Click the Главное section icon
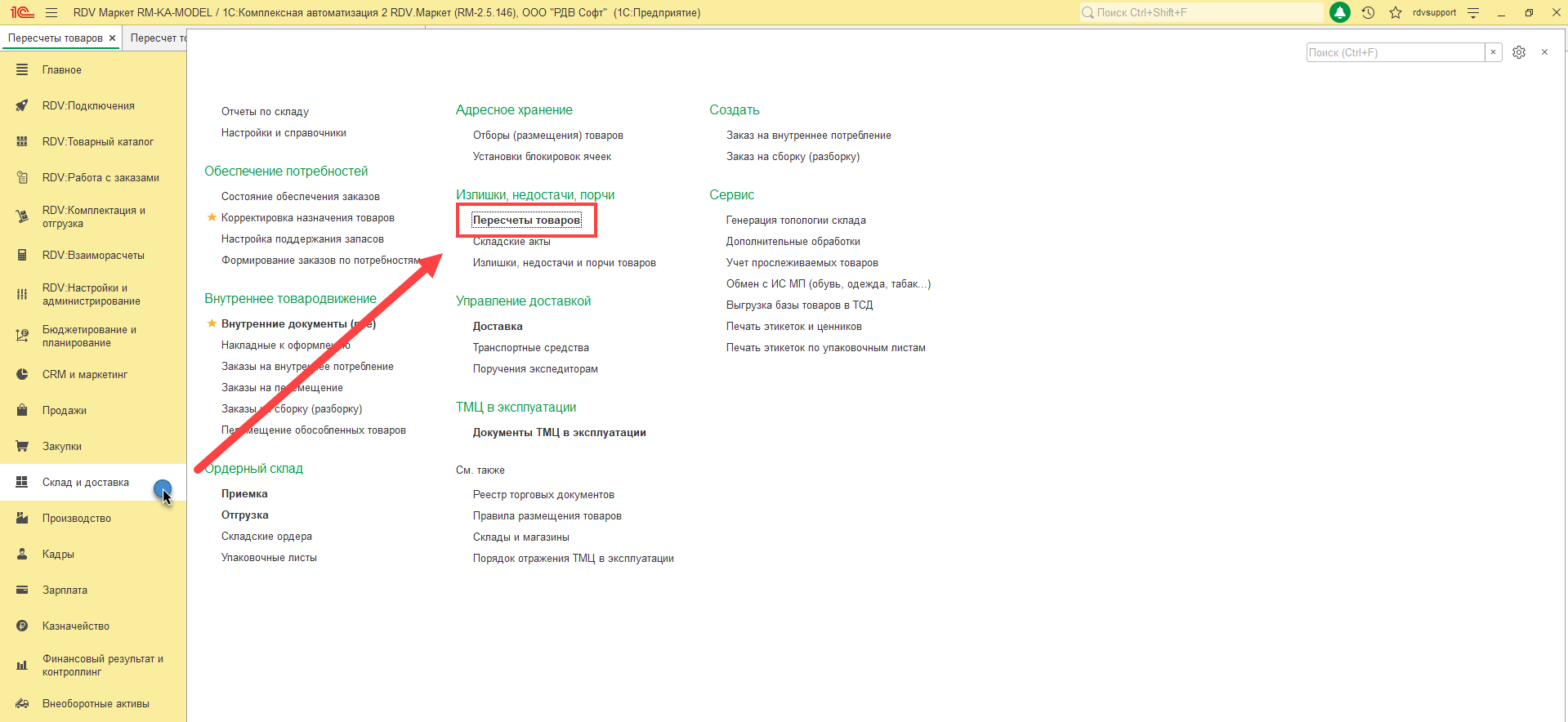 (x=22, y=70)
